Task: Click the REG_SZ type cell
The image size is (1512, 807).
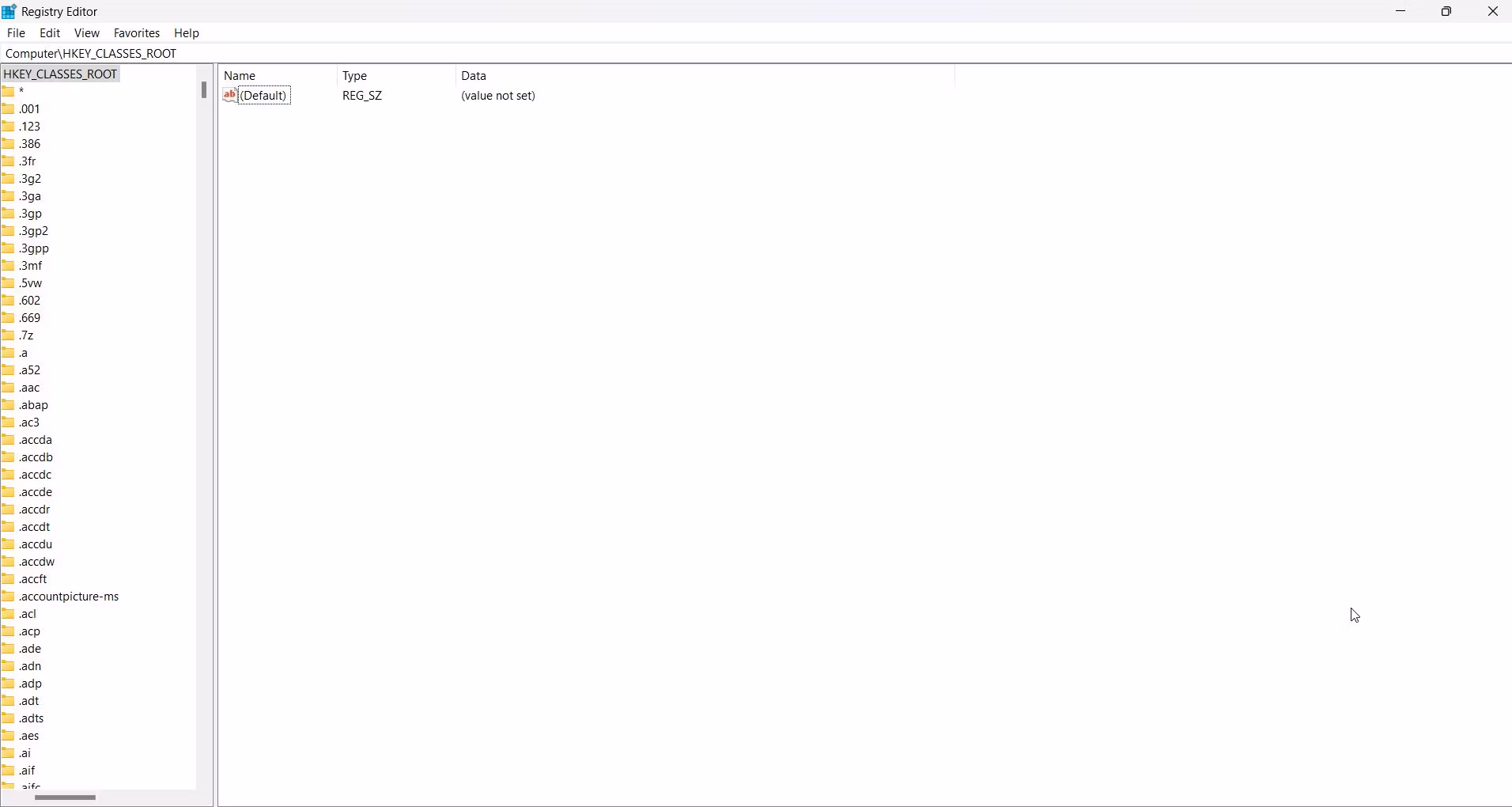Action: 363,96
